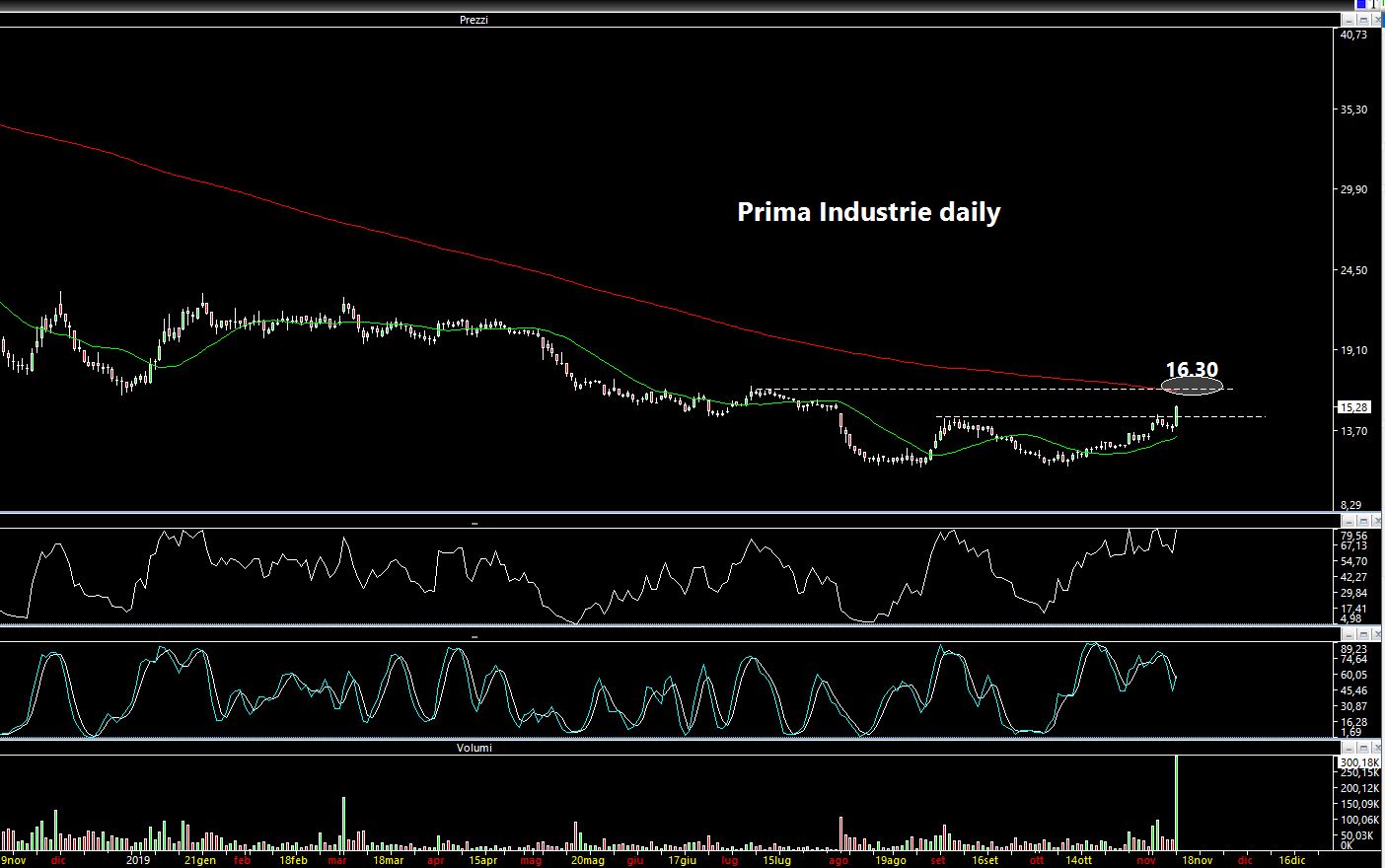Click the 40,73 price axis value
1385x868 pixels.
click(1354, 35)
